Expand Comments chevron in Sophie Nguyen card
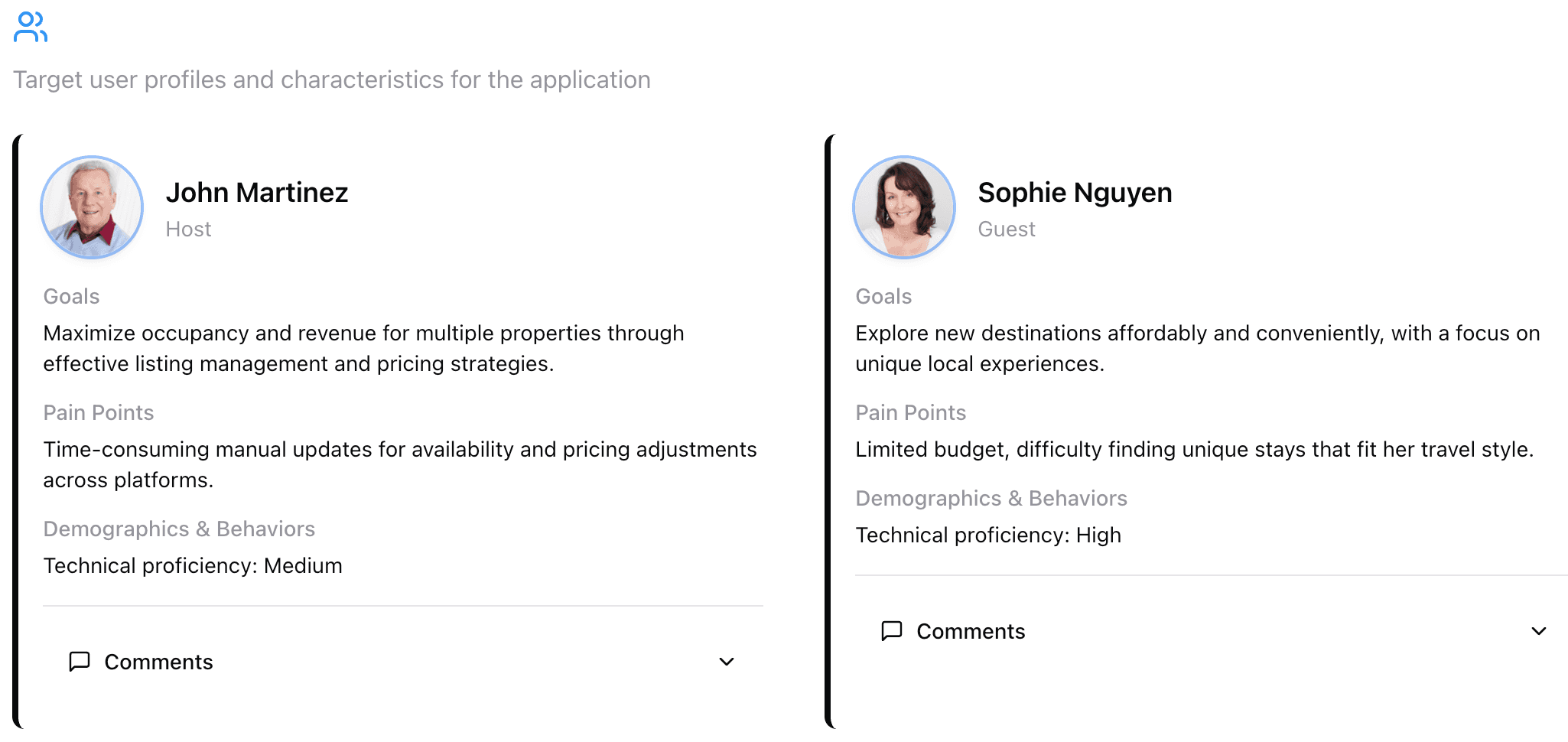Viewport: 1568px width, 742px height. [x=1539, y=631]
